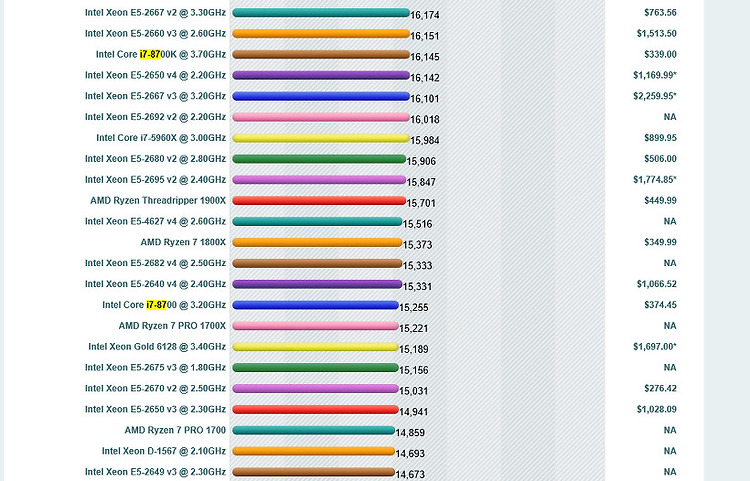Image resolution: width=750 pixels, height=481 pixels.
Task: Open the Intel Xeon E5-2667 v2 @ 3.30GHz link
Action: [155, 12]
